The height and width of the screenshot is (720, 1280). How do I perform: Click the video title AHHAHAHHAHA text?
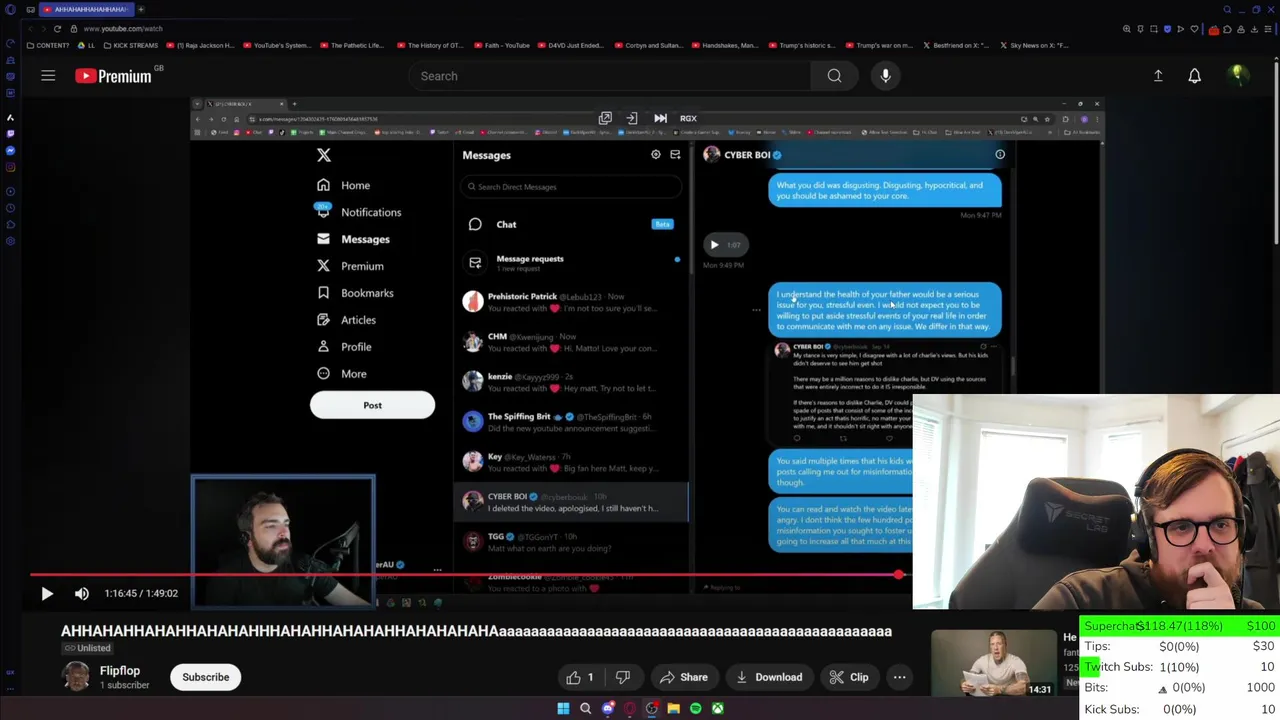476,631
